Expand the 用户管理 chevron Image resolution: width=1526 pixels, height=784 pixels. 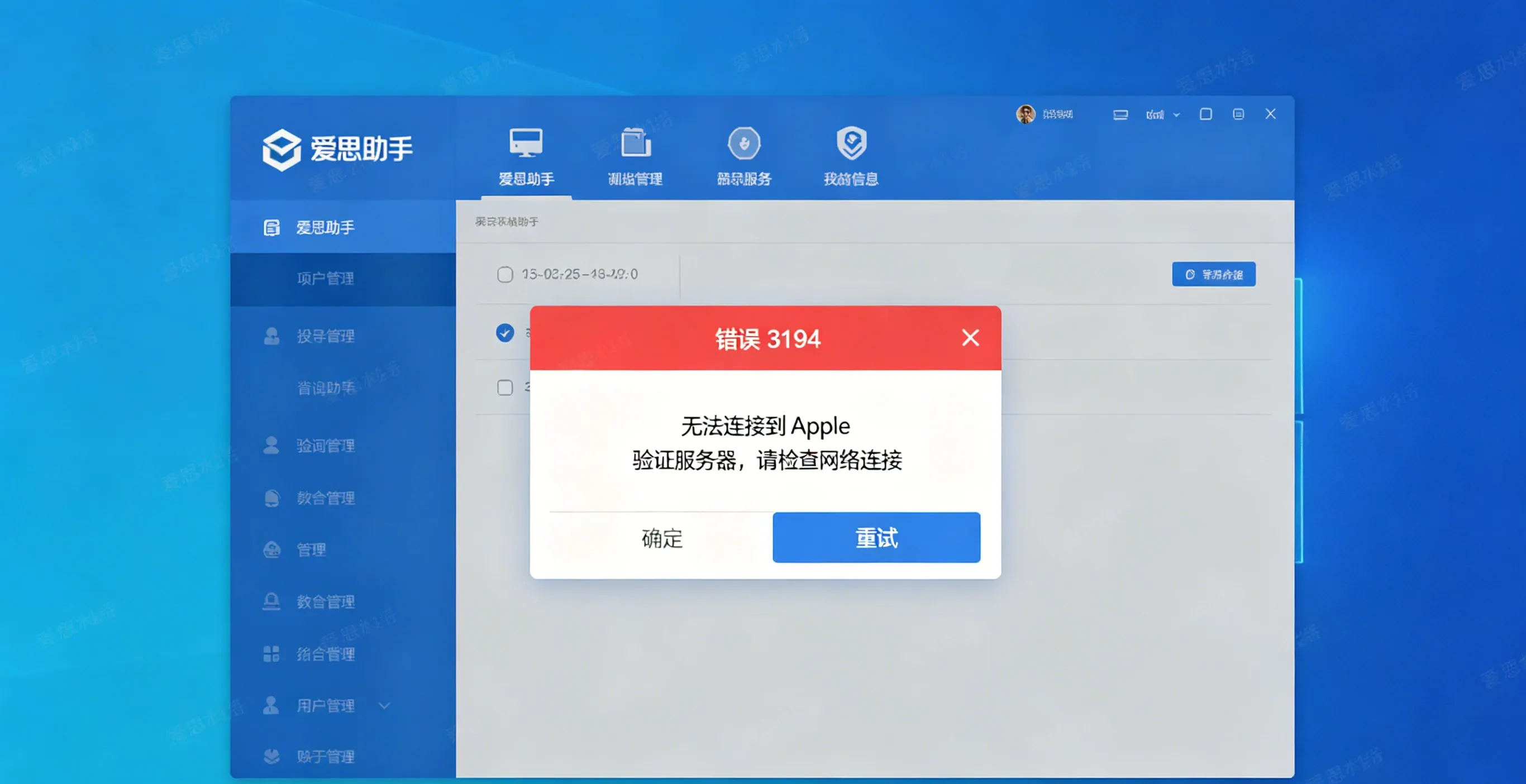coord(384,705)
